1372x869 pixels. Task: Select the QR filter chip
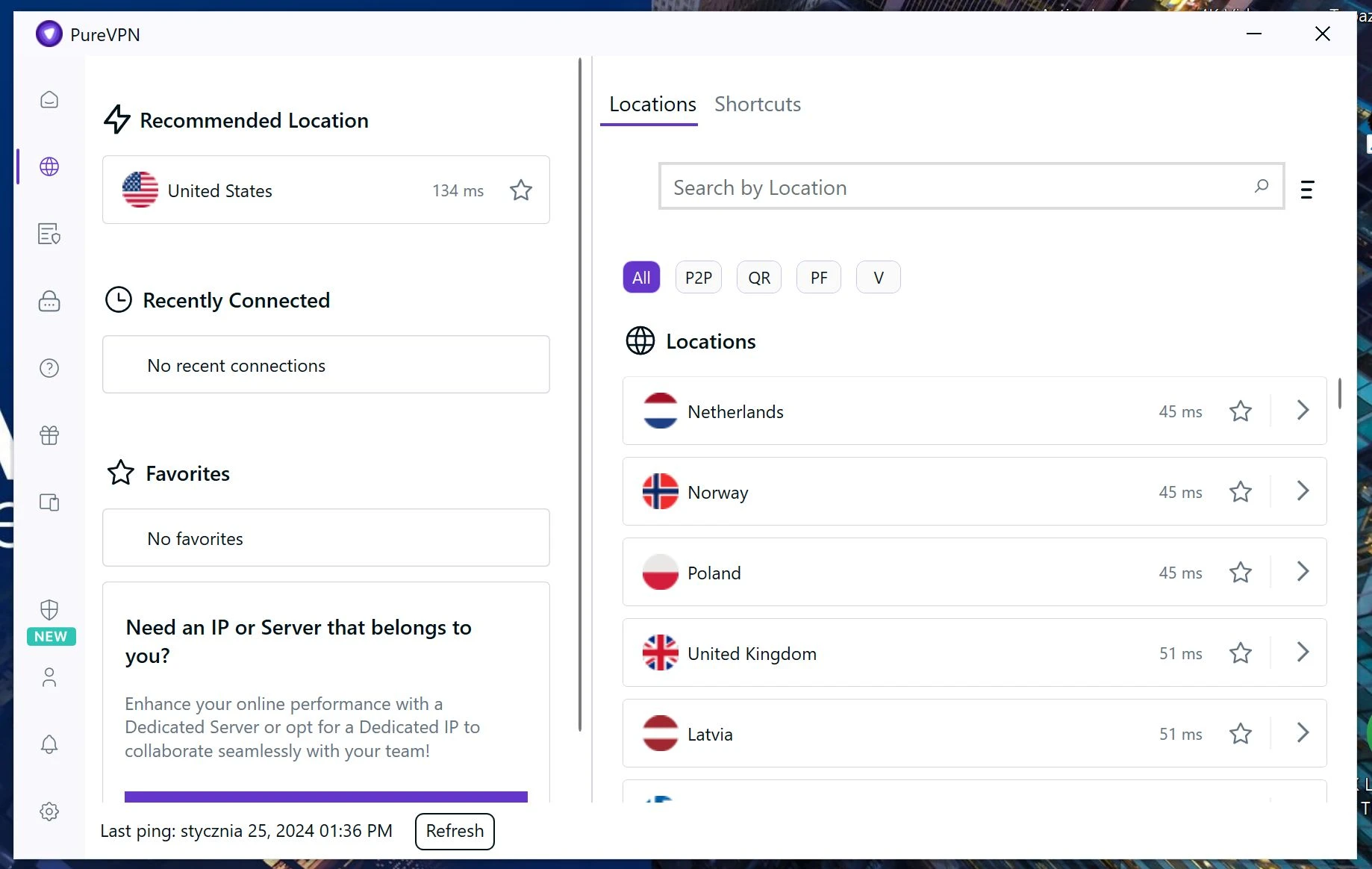coord(759,277)
